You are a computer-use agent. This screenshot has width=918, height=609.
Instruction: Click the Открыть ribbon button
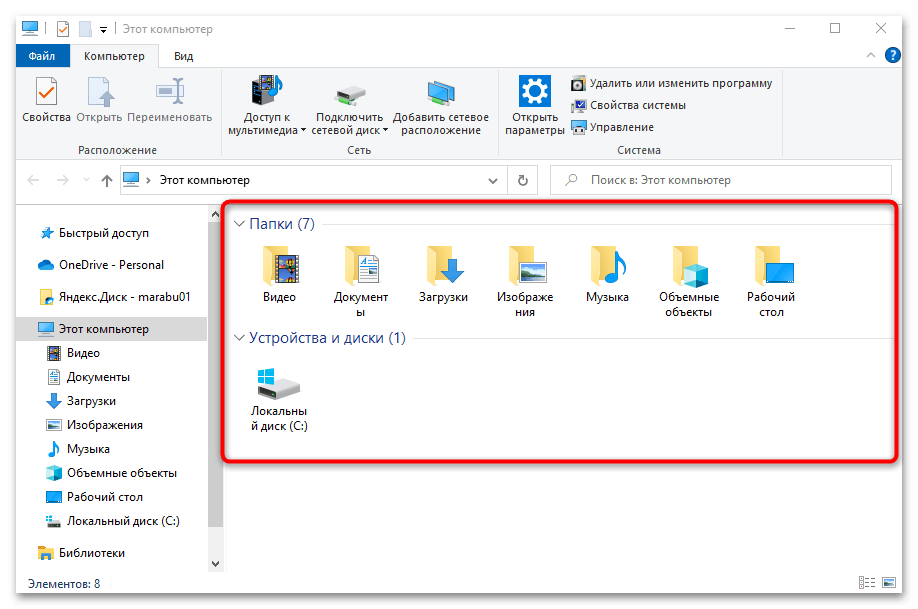coord(100,100)
